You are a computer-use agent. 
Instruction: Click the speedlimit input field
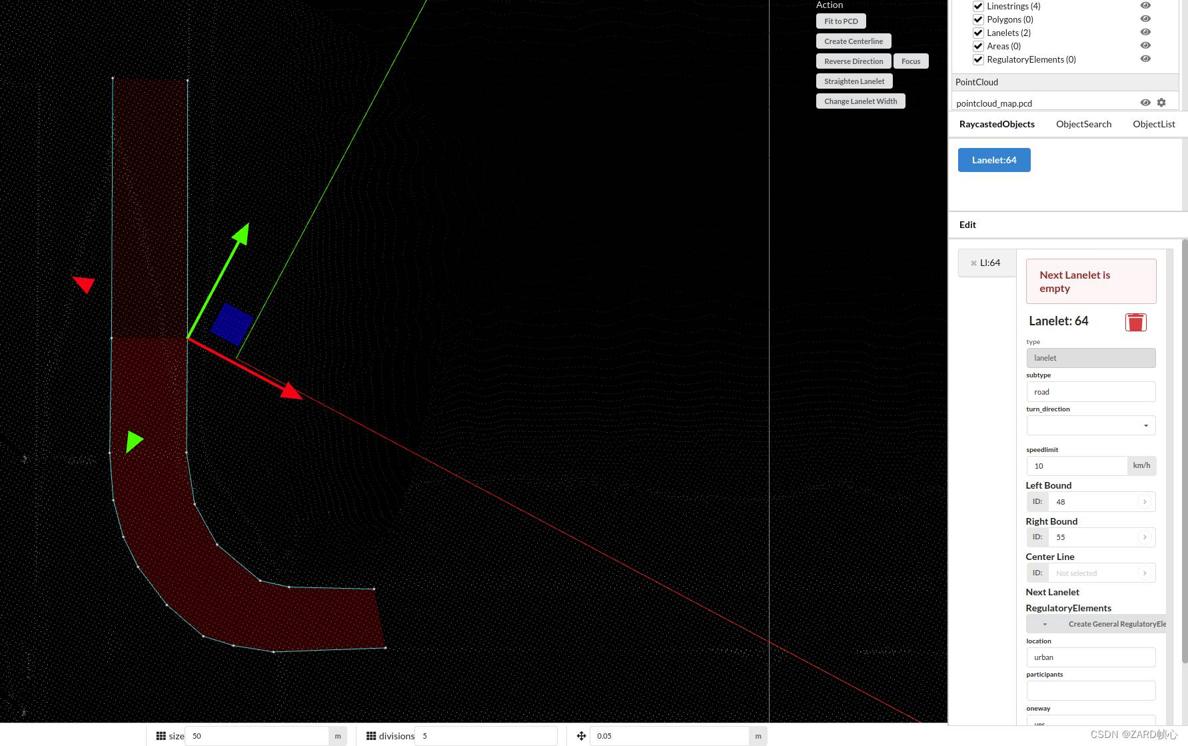(1076, 466)
